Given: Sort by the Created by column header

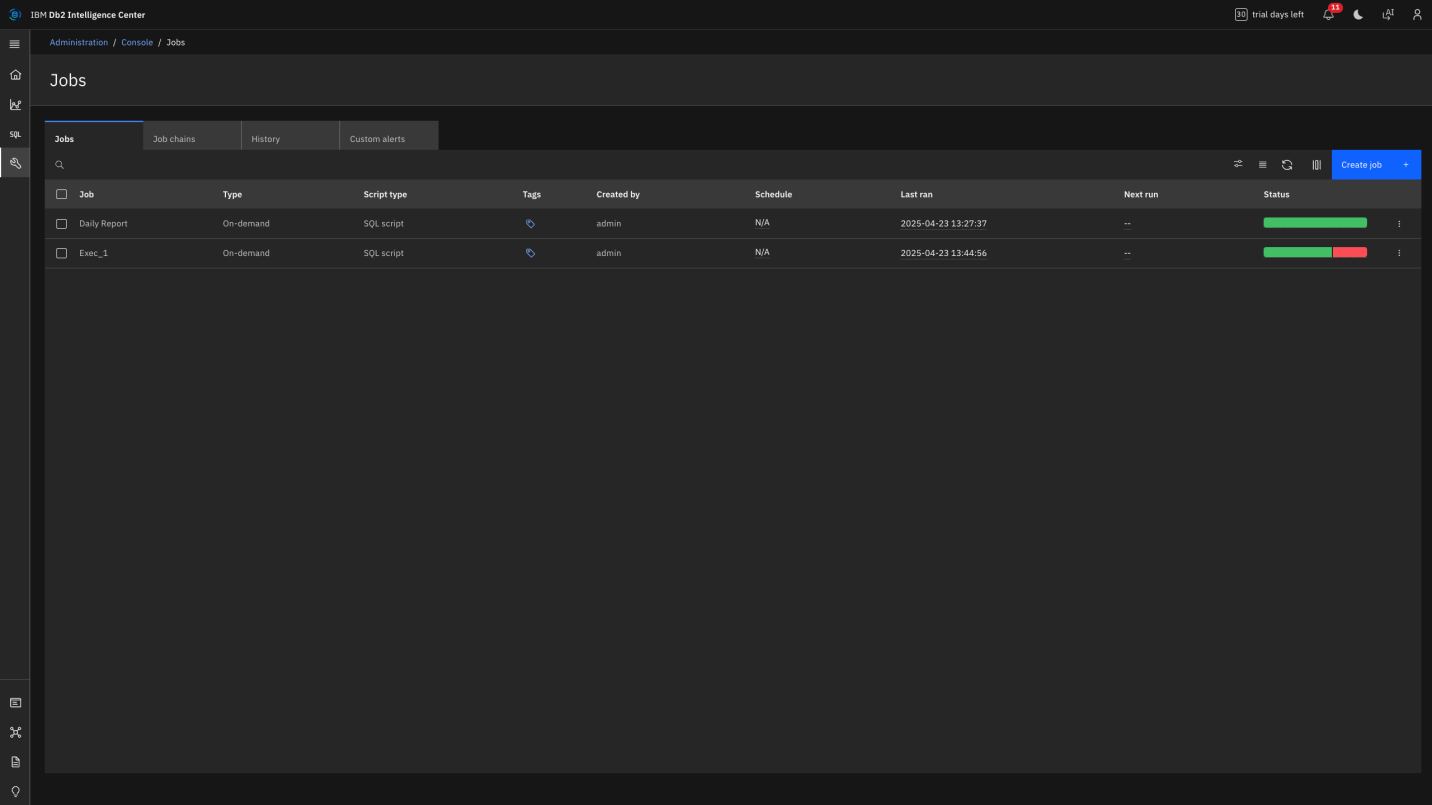Looking at the screenshot, I should [x=618, y=194].
